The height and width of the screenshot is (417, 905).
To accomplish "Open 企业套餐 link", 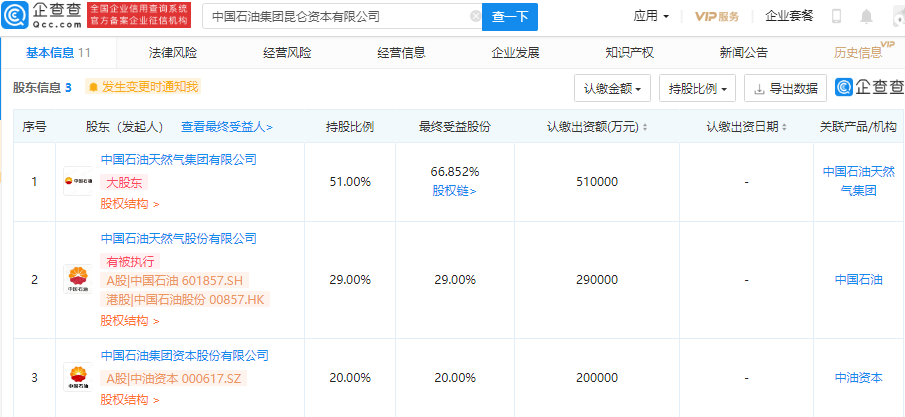I will coord(789,16).
